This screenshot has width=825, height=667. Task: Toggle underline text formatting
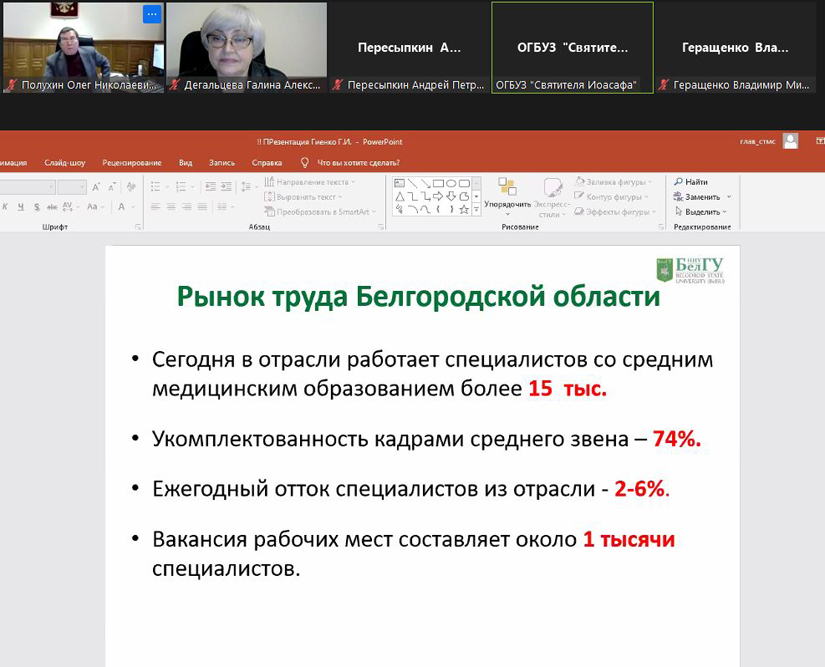coord(21,207)
